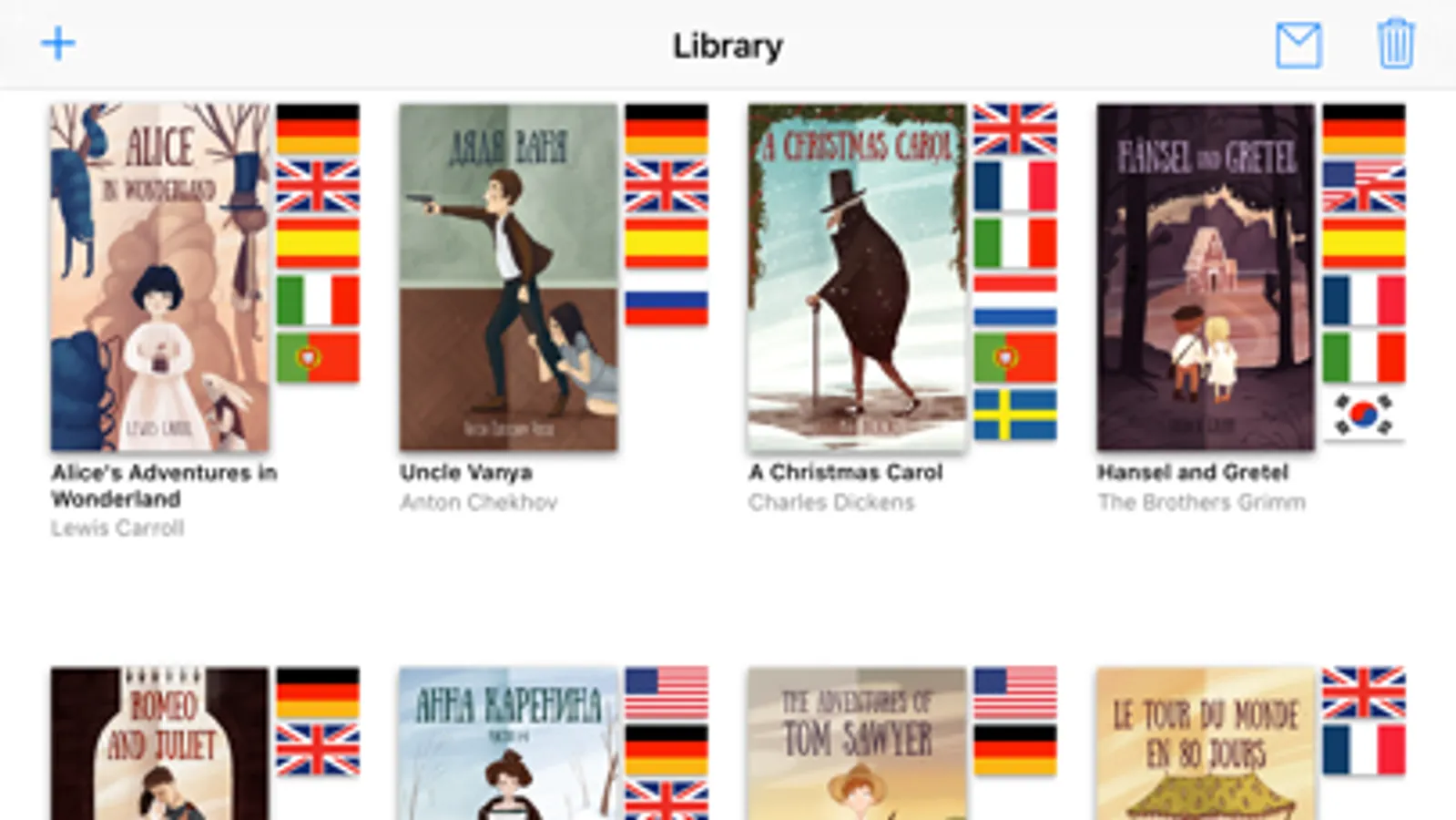
Task: Open the Uncle Vanya book cover
Action: (509, 277)
